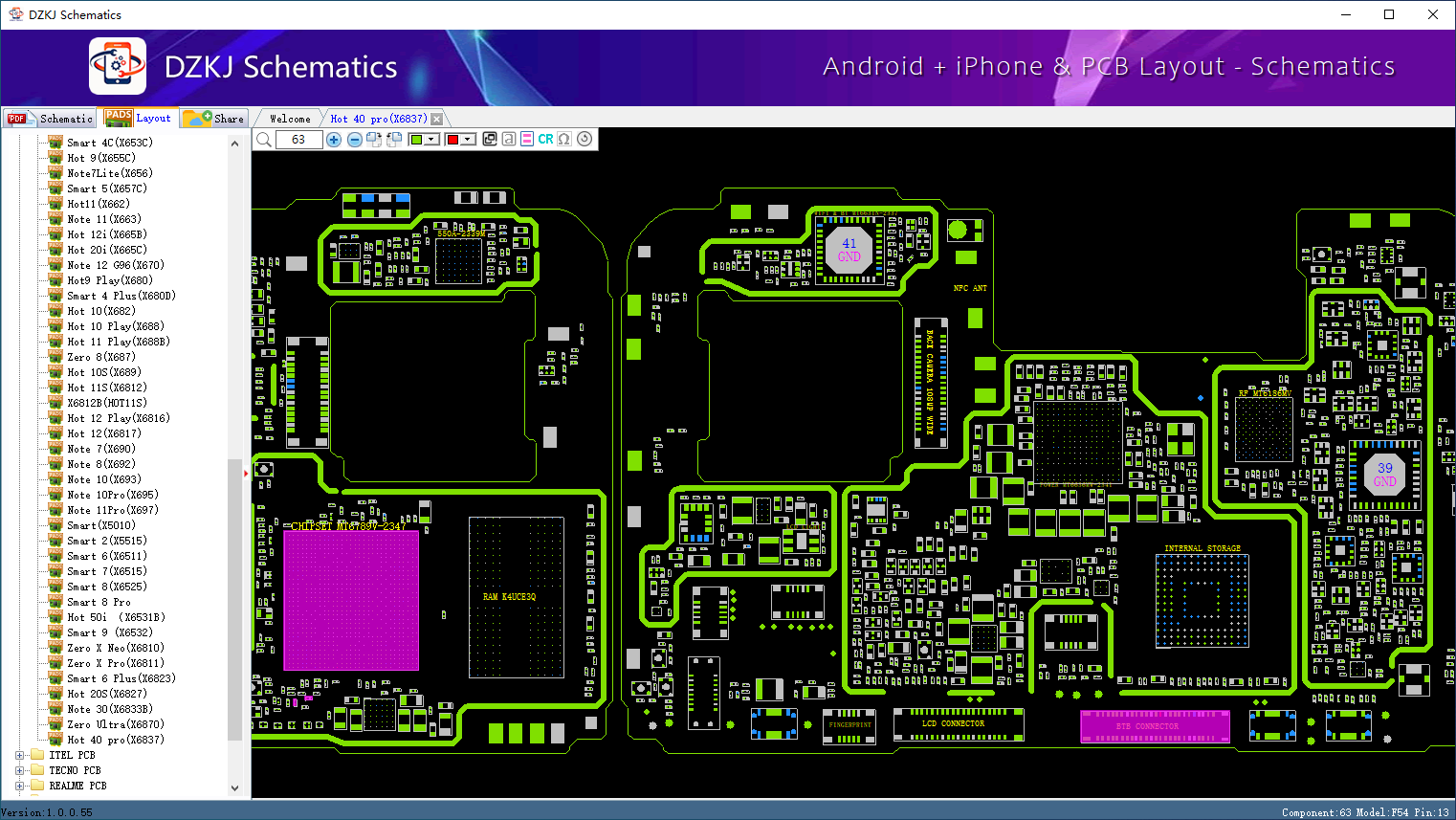Close the Hot 40 pro(X6837) tab
Screen dimensions: 1456x820
coord(437,119)
